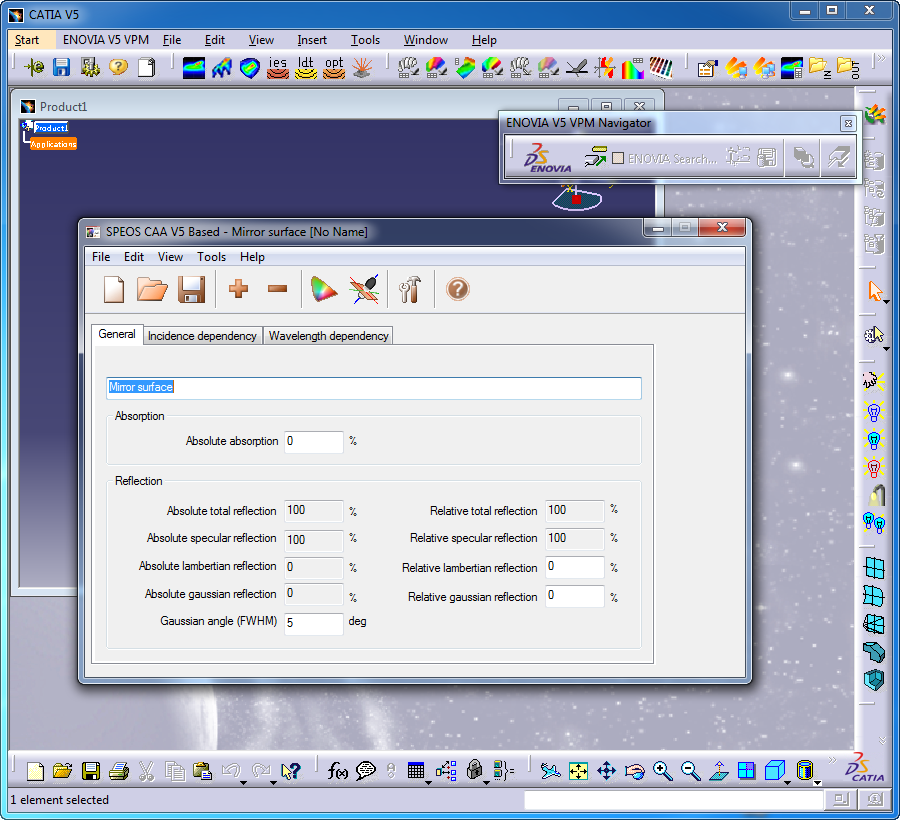
Task: Click the Normal View icon
Action: pos(719,771)
